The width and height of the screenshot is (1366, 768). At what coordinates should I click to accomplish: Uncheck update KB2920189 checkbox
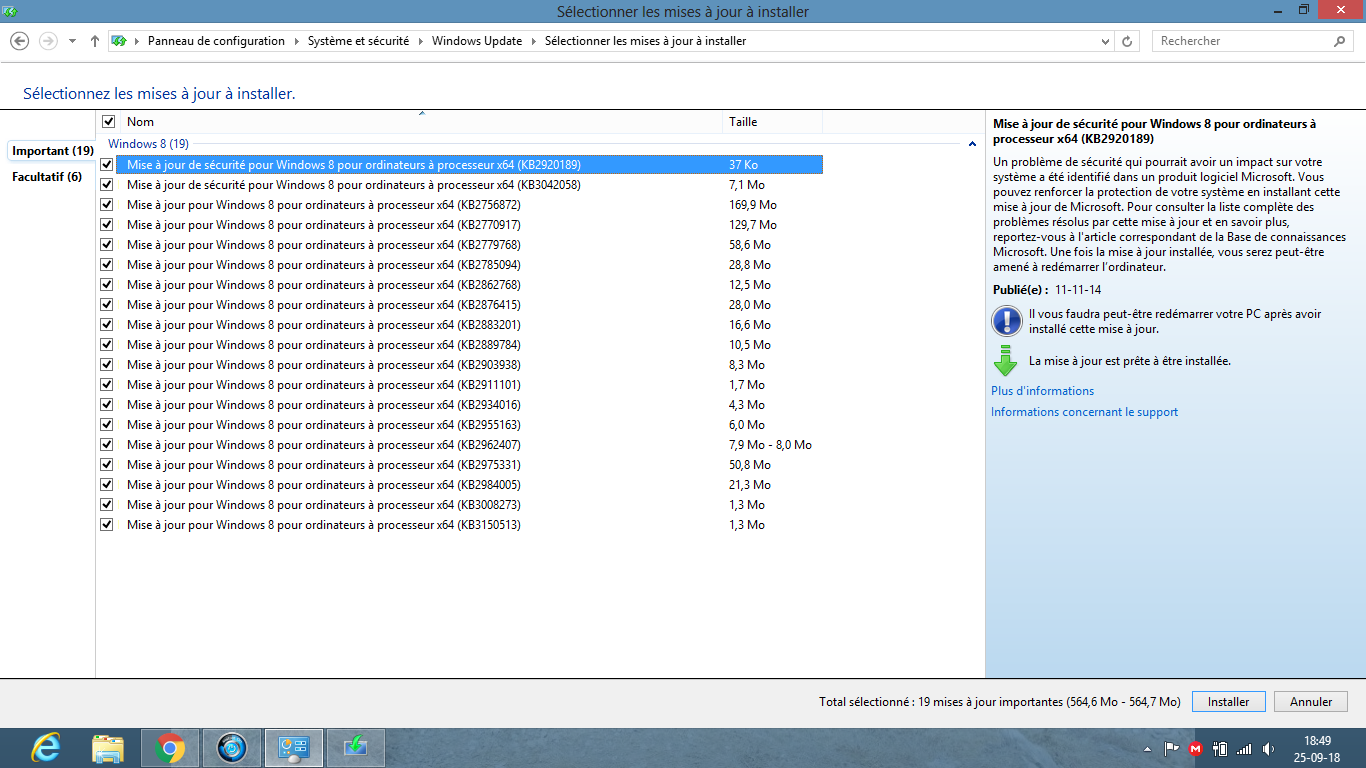click(107, 164)
